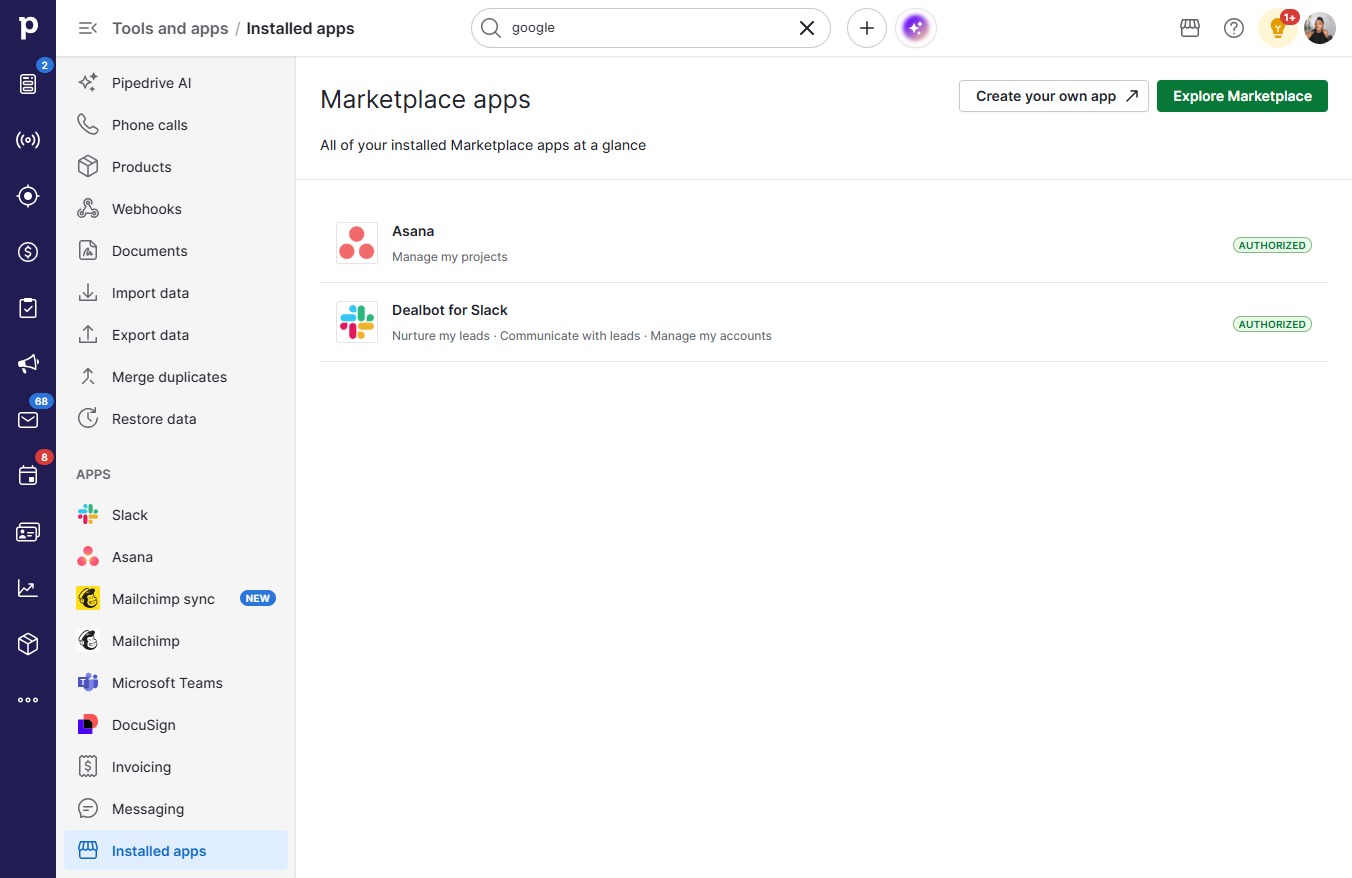Click the Asana app name
Screen dimensions: 1352x878
(x=413, y=231)
